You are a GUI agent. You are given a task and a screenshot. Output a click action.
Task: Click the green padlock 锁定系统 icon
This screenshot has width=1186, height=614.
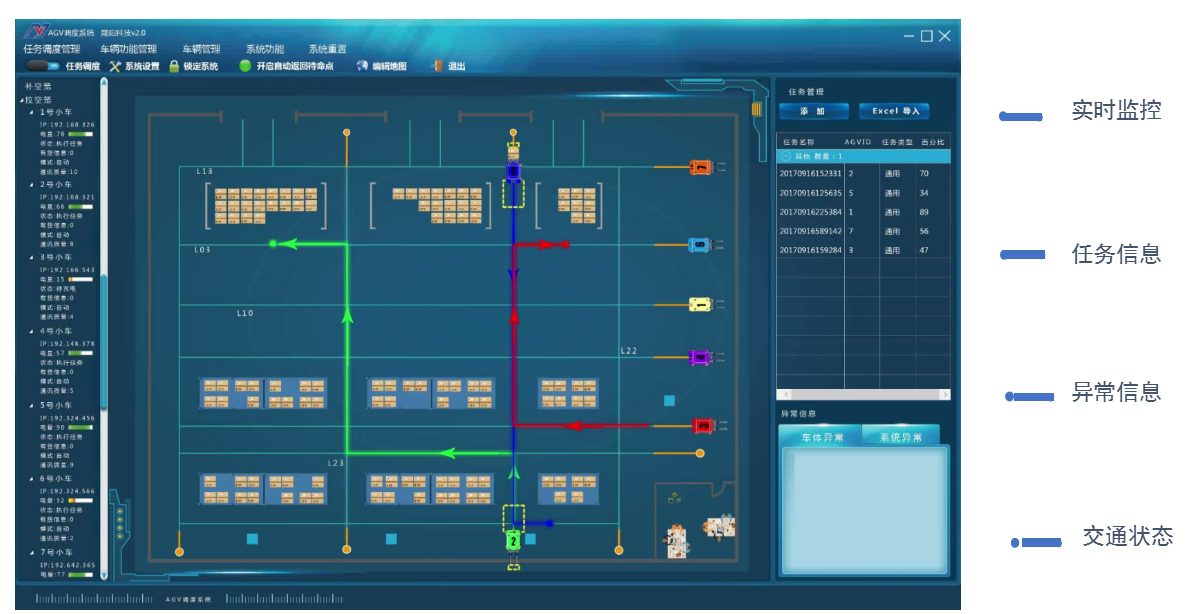point(174,66)
